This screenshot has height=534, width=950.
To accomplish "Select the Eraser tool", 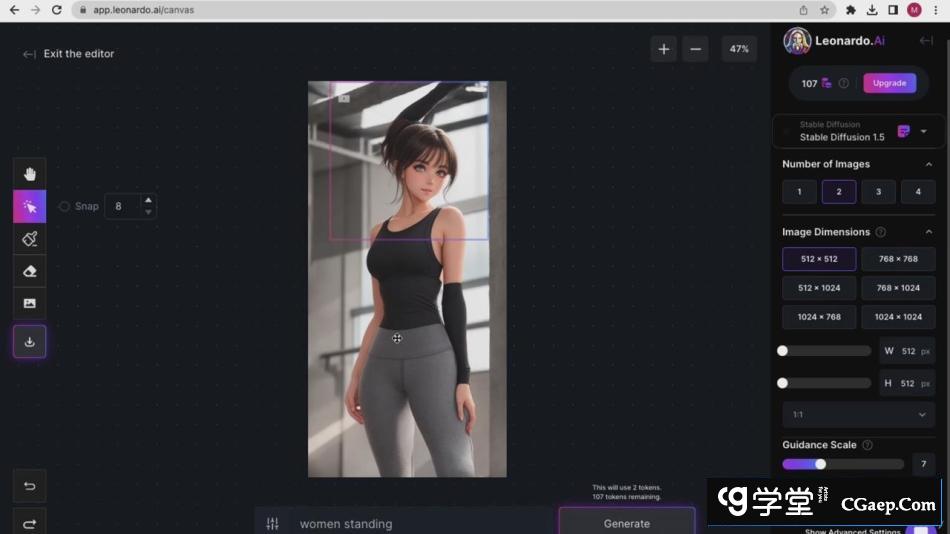I will coord(29,271).
